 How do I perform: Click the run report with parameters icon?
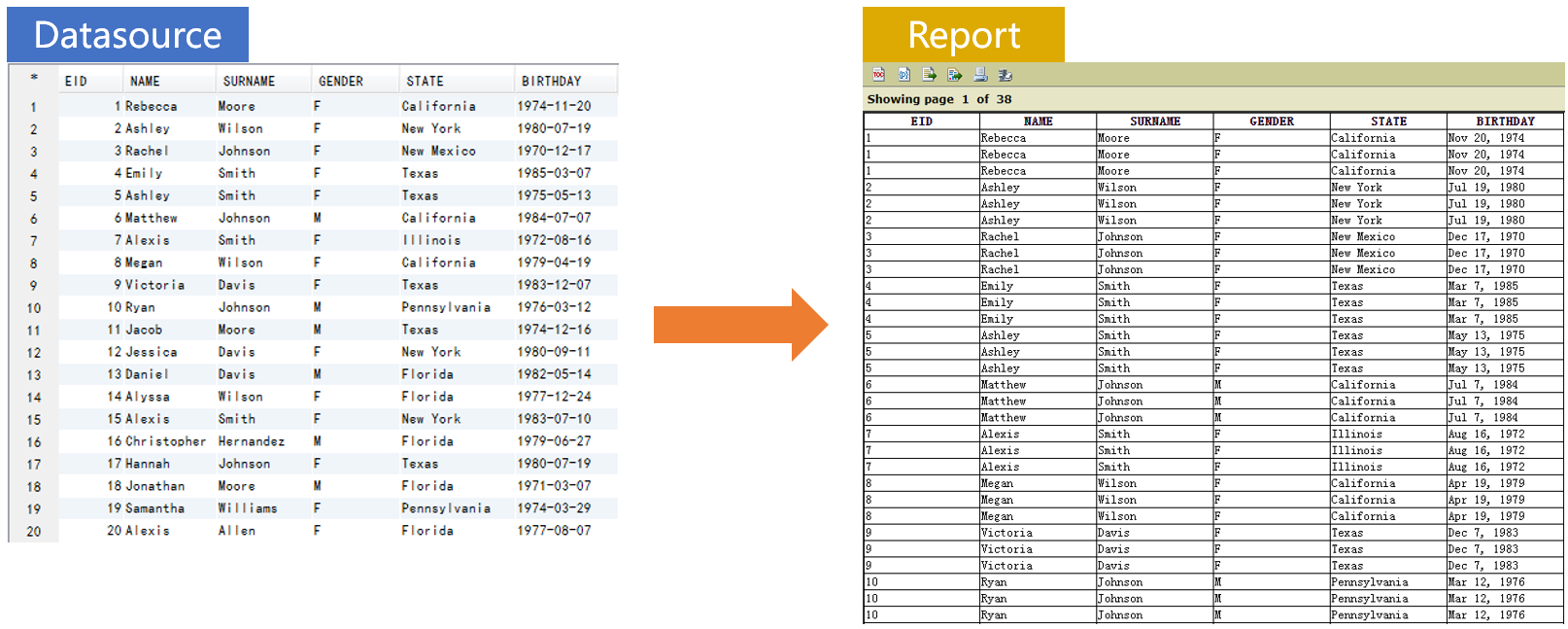(903, 75)
